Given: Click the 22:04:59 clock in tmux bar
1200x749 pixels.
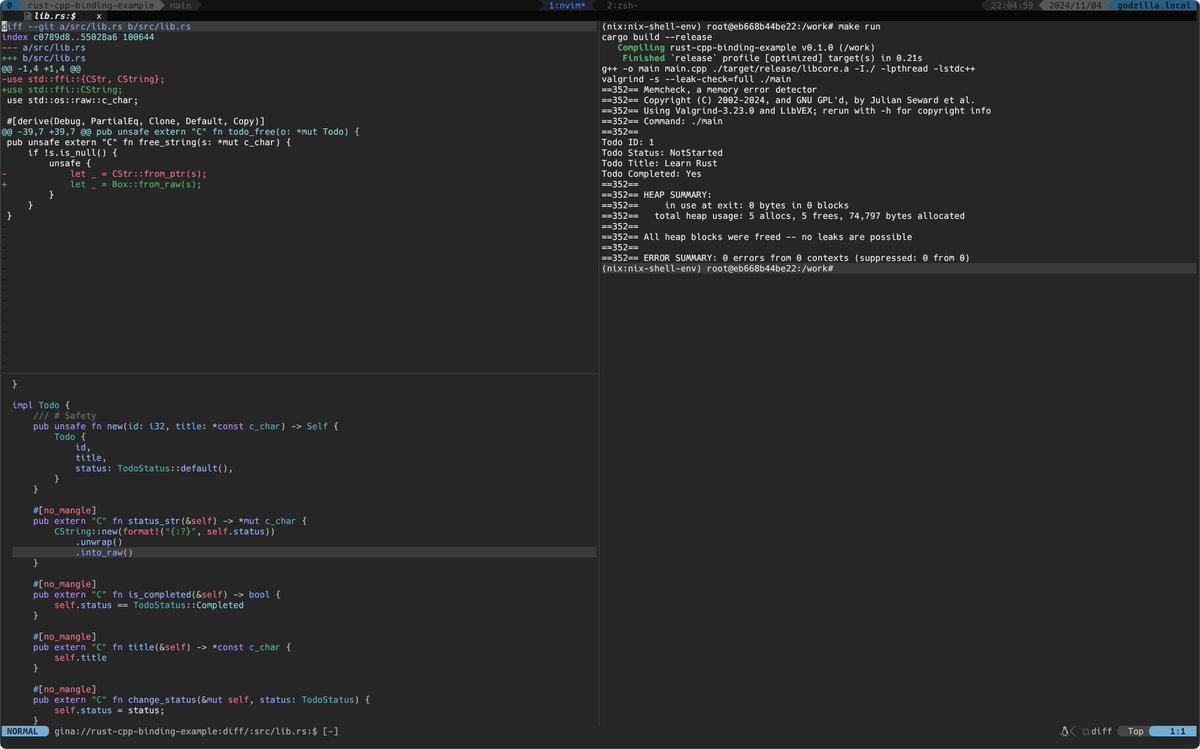Looking at the screenshot, I should [x=1012, y=5].
